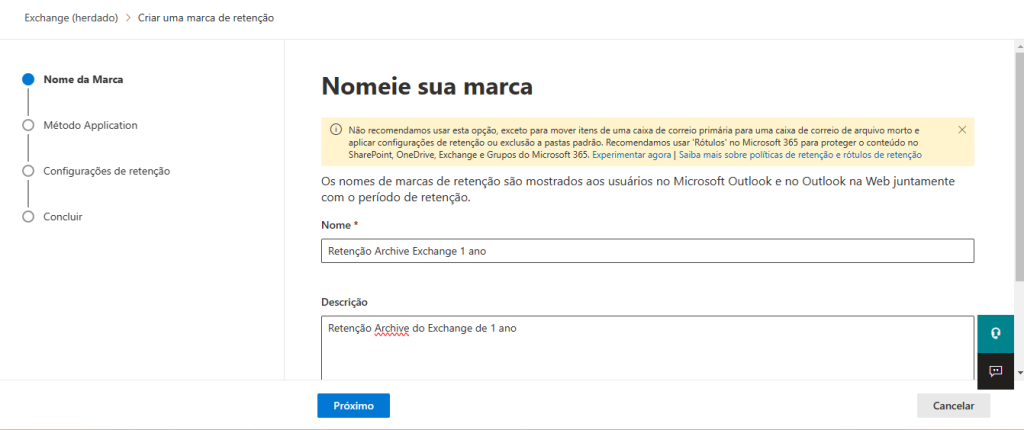Dismiss the yellow warning banner
This screenshot has height=430, width=1024.
click(x=962, y=130)
